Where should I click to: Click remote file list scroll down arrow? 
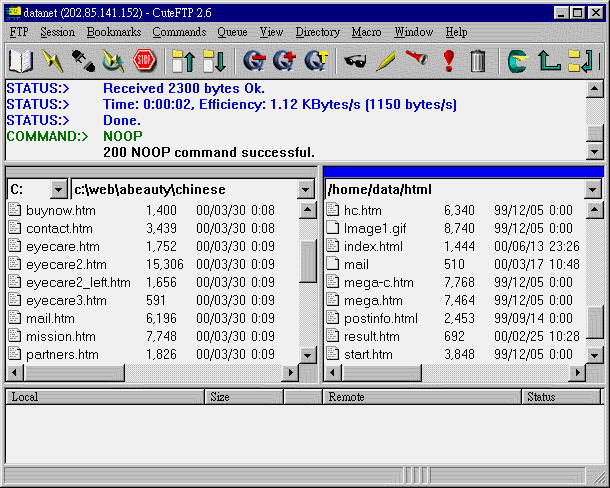point(595,355)
